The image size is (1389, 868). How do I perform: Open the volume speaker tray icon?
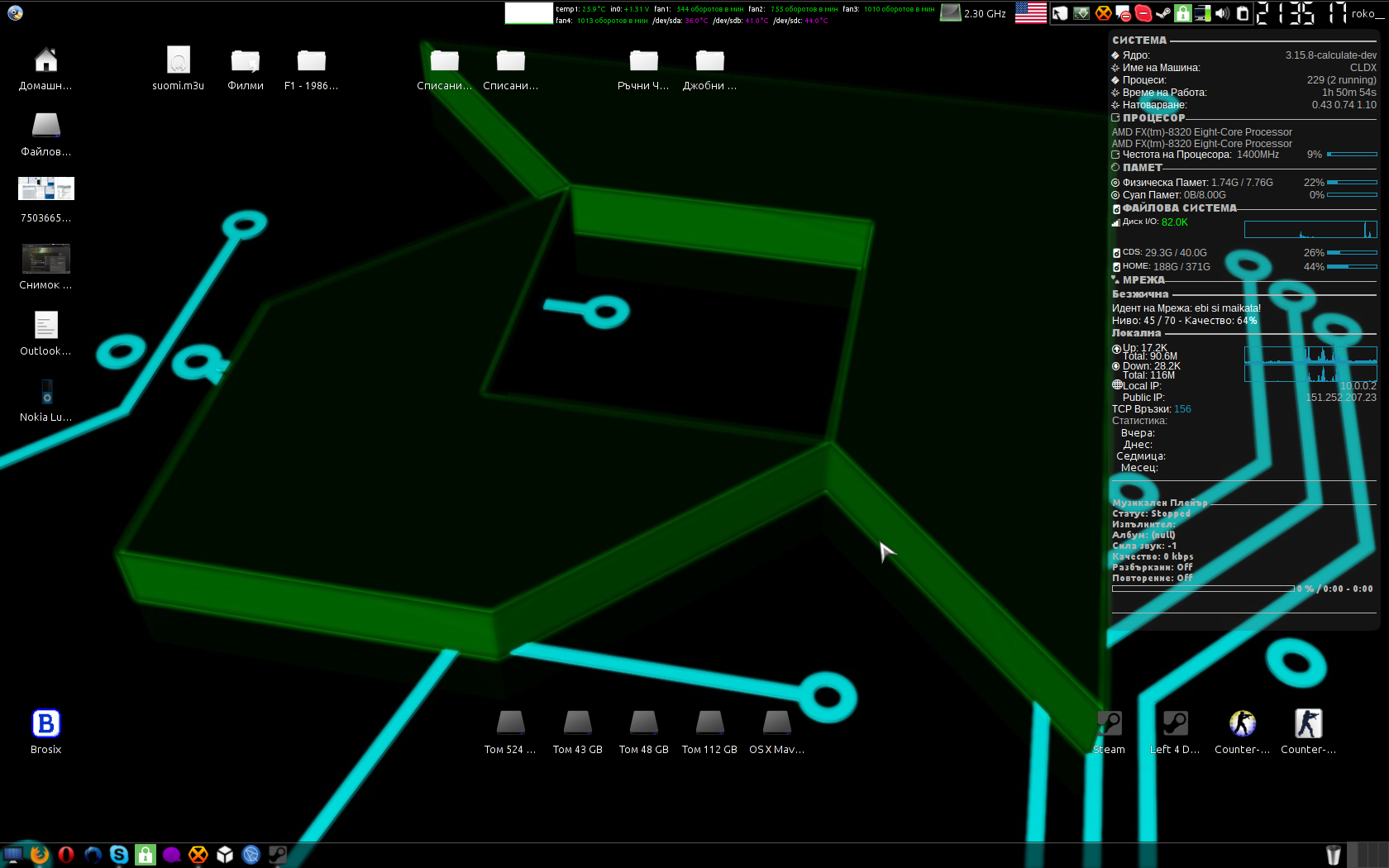tap(1223, 13)
